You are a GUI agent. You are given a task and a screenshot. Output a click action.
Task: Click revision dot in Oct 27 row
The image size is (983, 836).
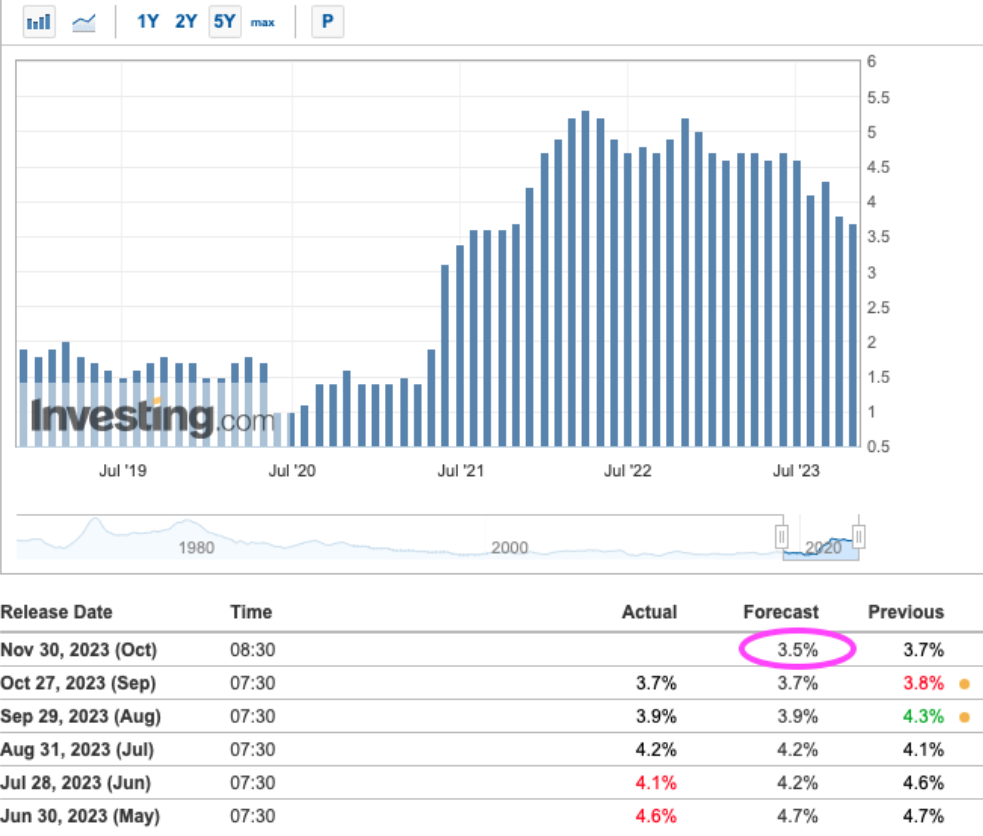965,684
